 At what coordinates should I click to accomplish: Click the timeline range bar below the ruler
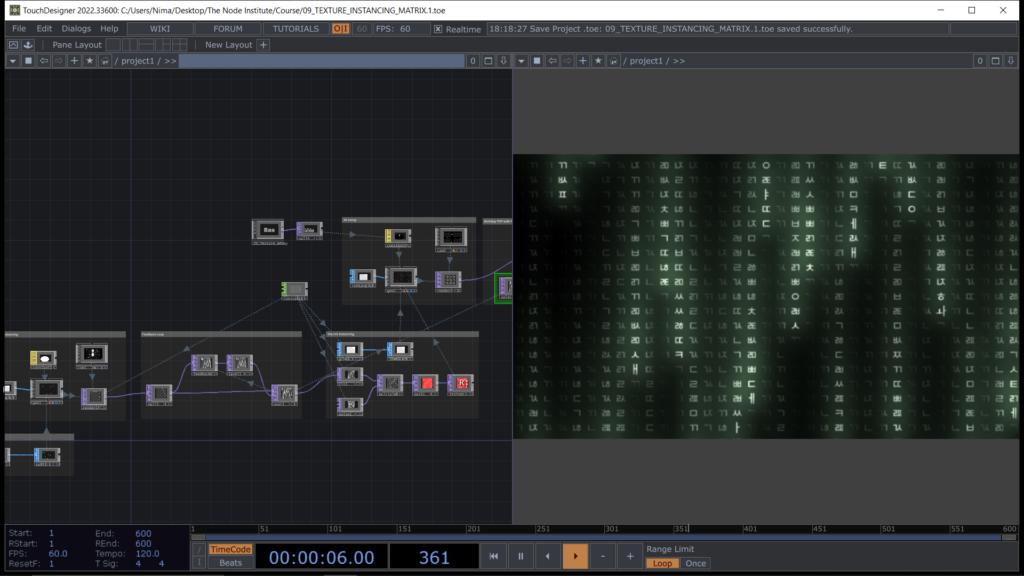click(604, 537)
